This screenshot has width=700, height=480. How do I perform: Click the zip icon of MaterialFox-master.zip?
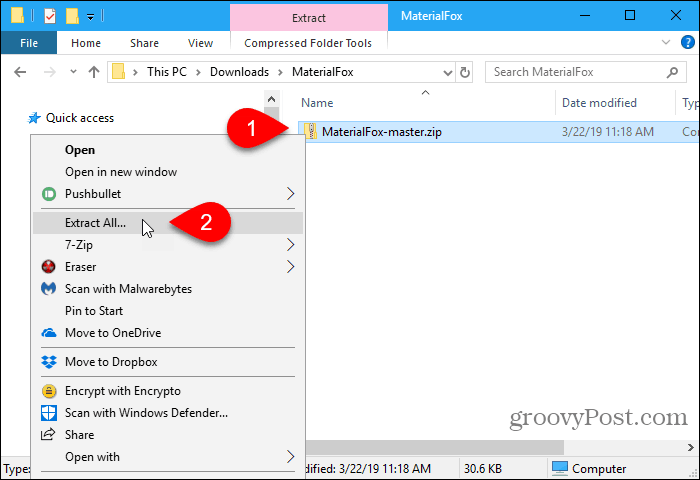click(310, 132)
